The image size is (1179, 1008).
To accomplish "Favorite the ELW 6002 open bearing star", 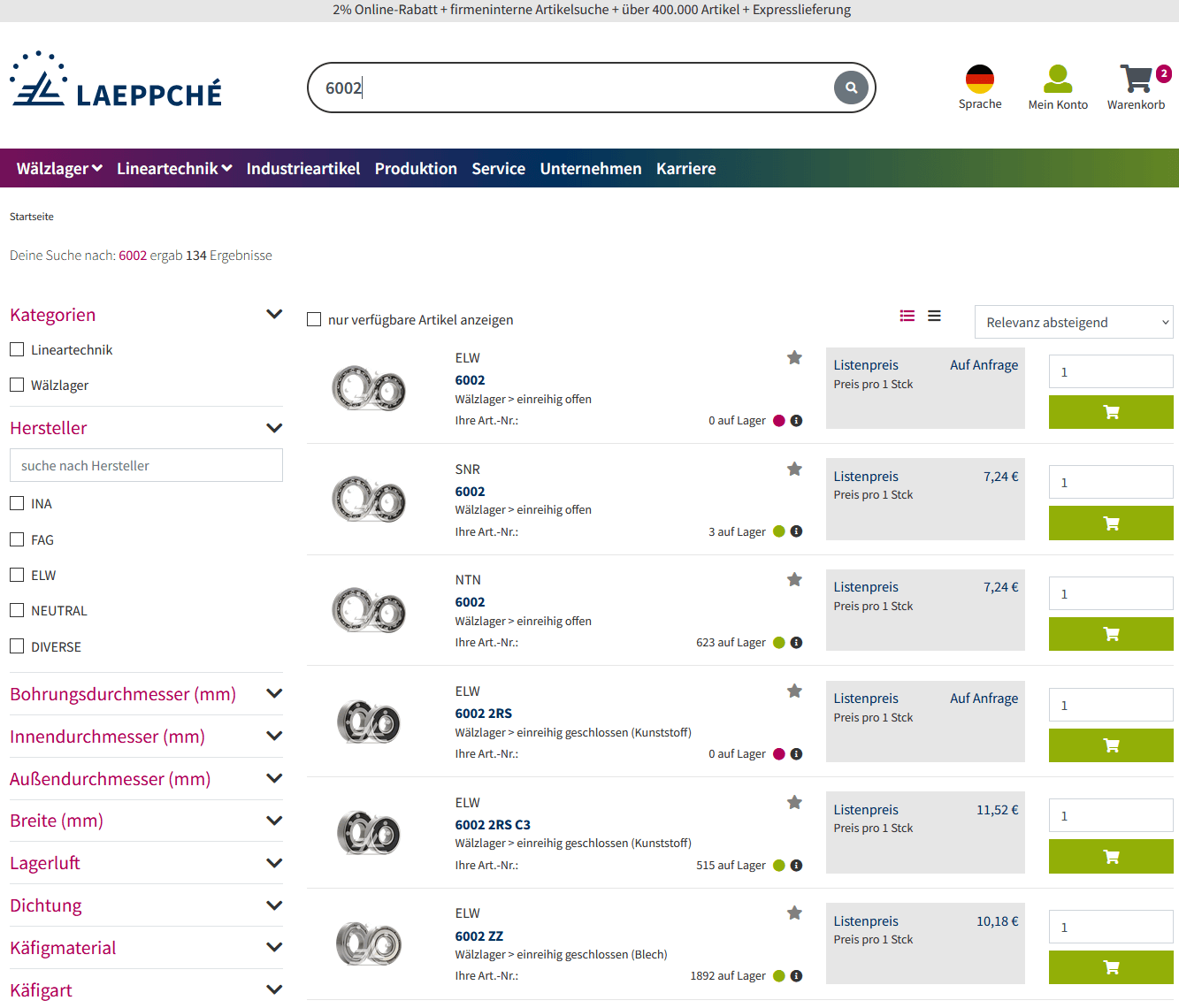I will coord(794,357).
